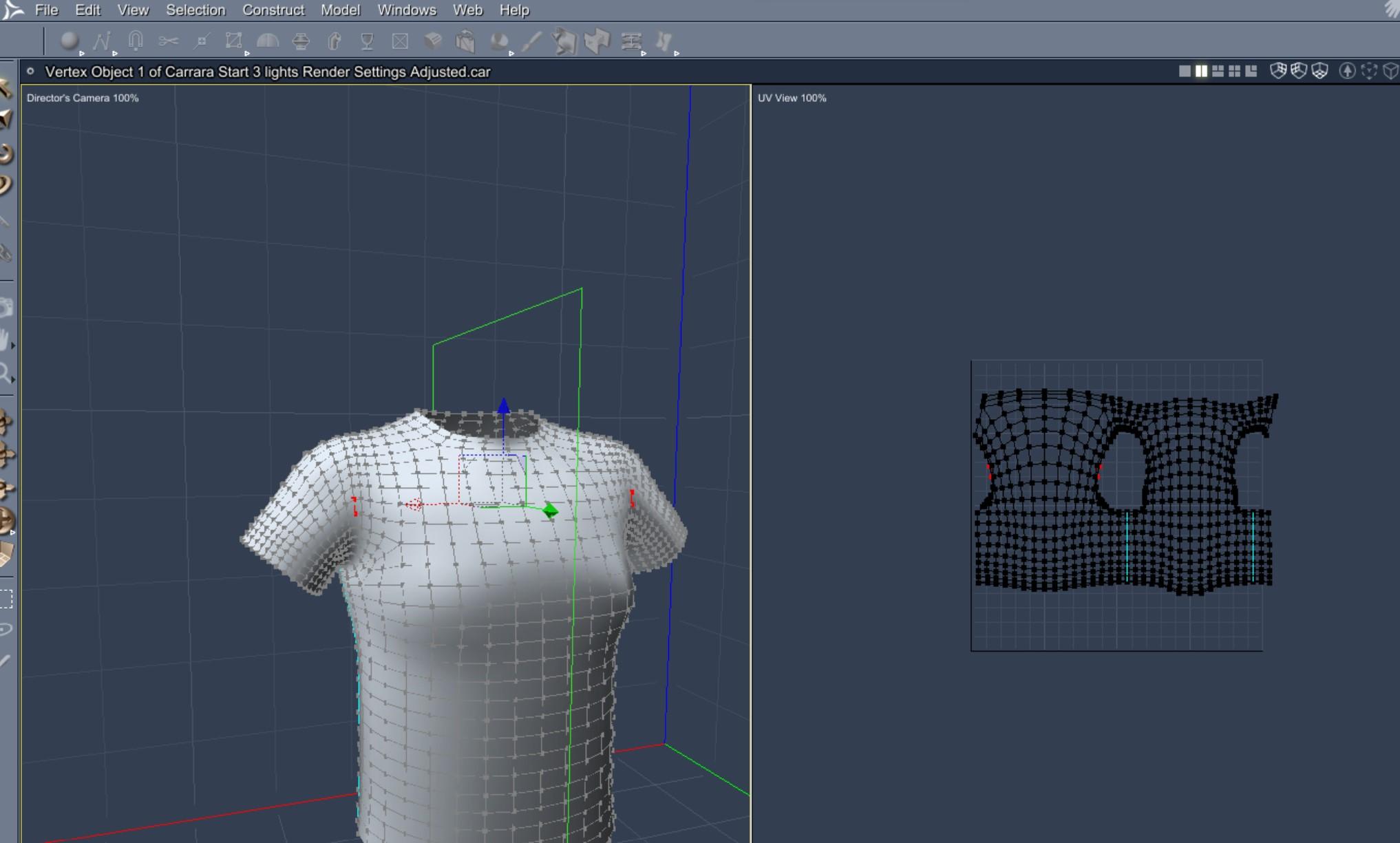The width and height of the screenshot is (1400, 843).
Task: Open the Model menu
Action: (x=340, y=10)
